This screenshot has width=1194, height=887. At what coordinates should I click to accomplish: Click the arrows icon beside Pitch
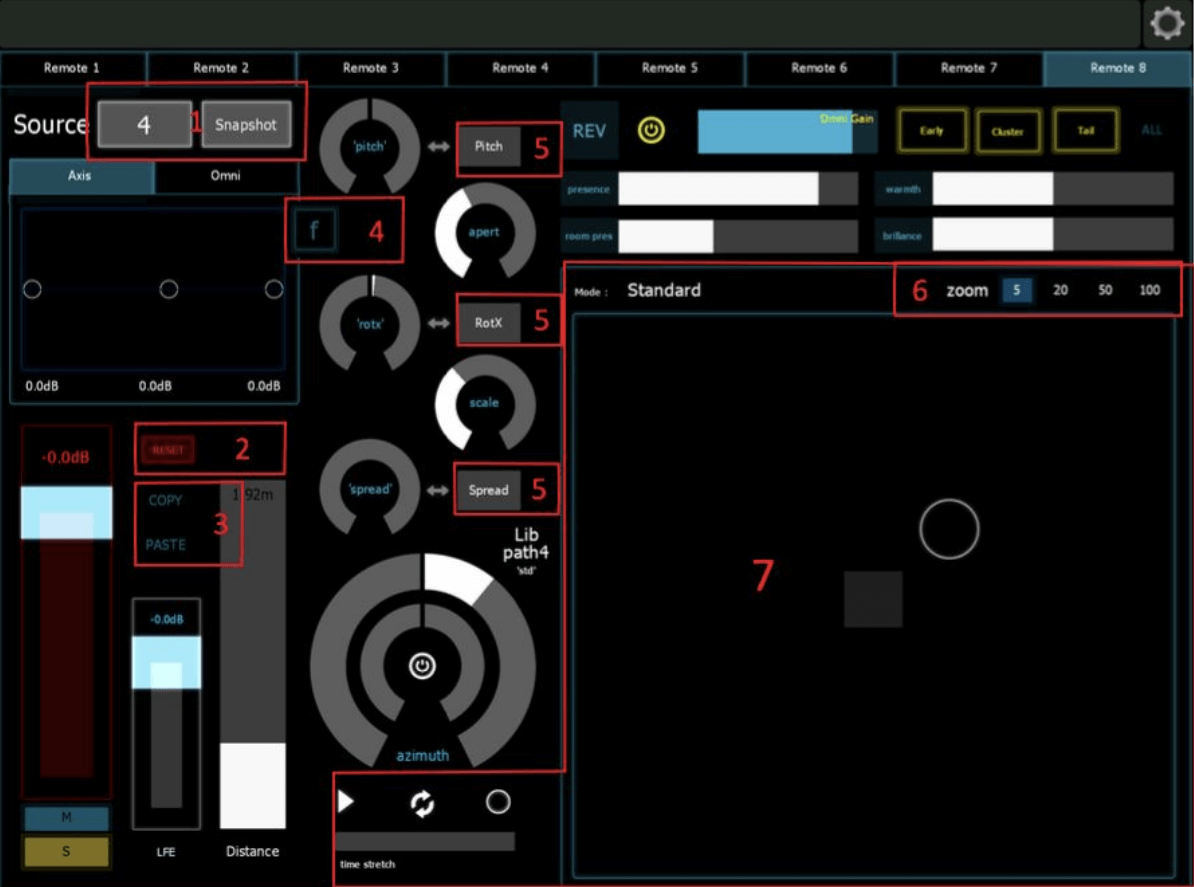[439, 147]
